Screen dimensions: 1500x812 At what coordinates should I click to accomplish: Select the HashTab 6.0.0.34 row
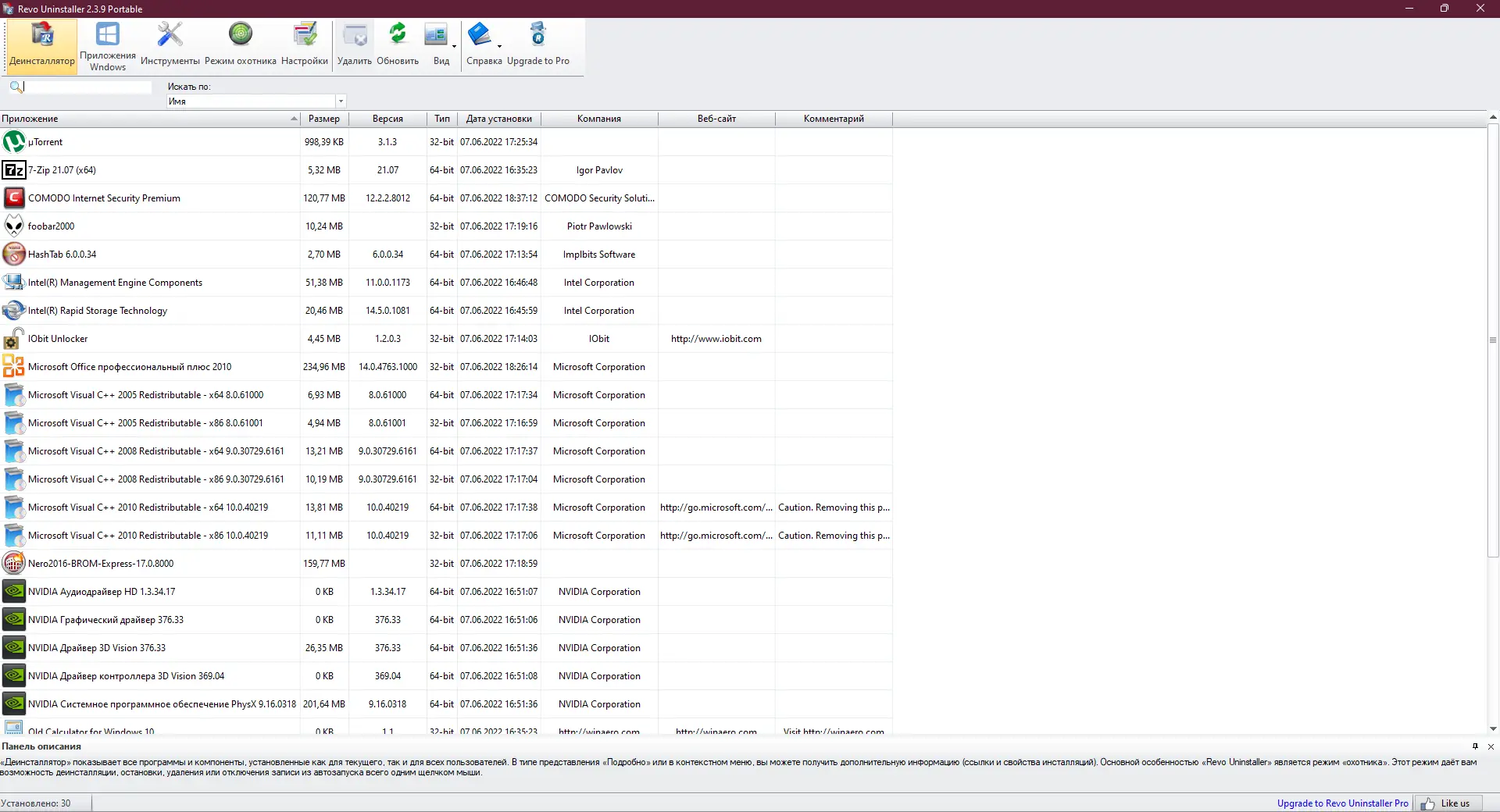coord(446,255)
